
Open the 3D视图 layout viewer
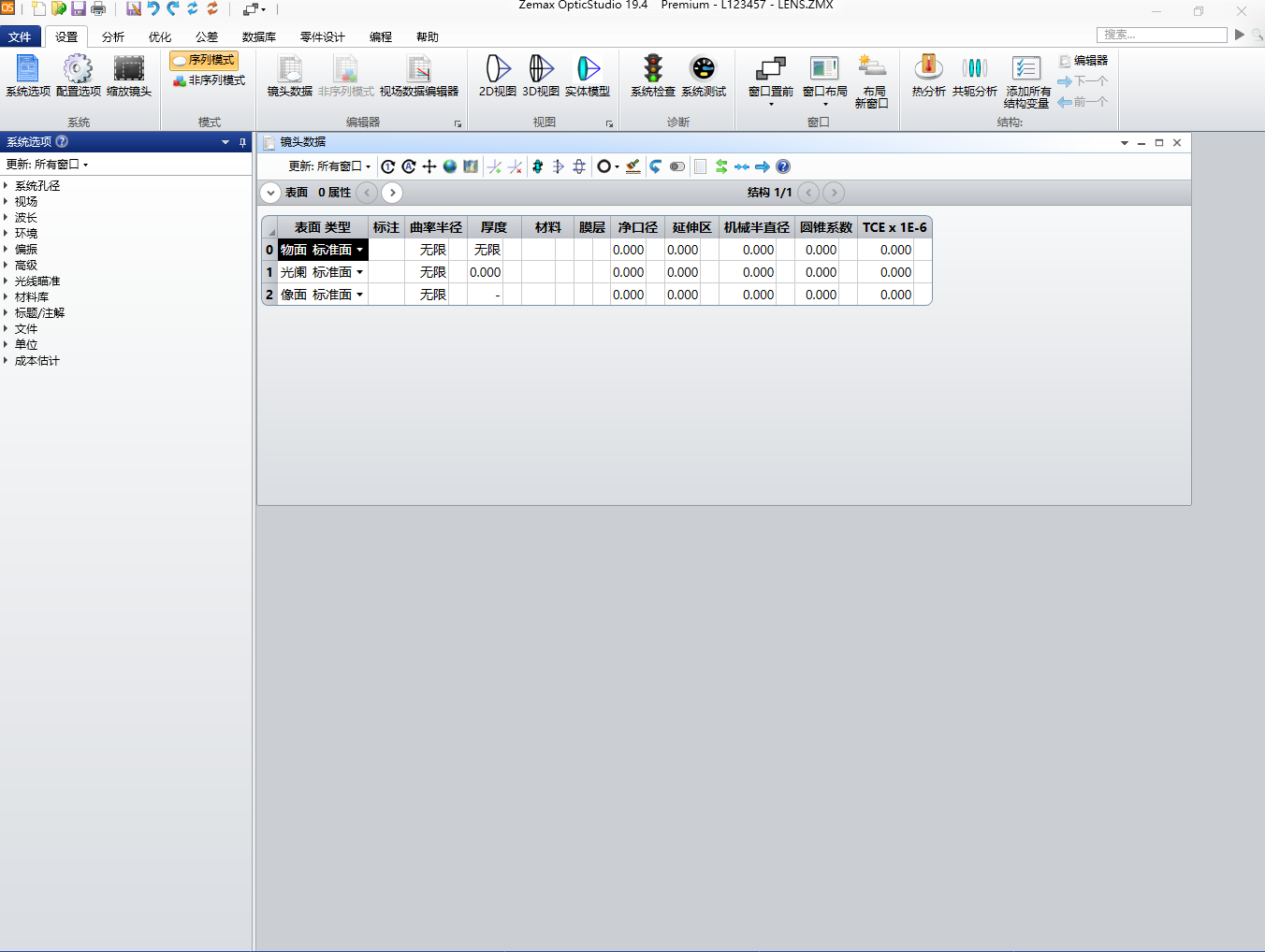(x=541, y=75)
